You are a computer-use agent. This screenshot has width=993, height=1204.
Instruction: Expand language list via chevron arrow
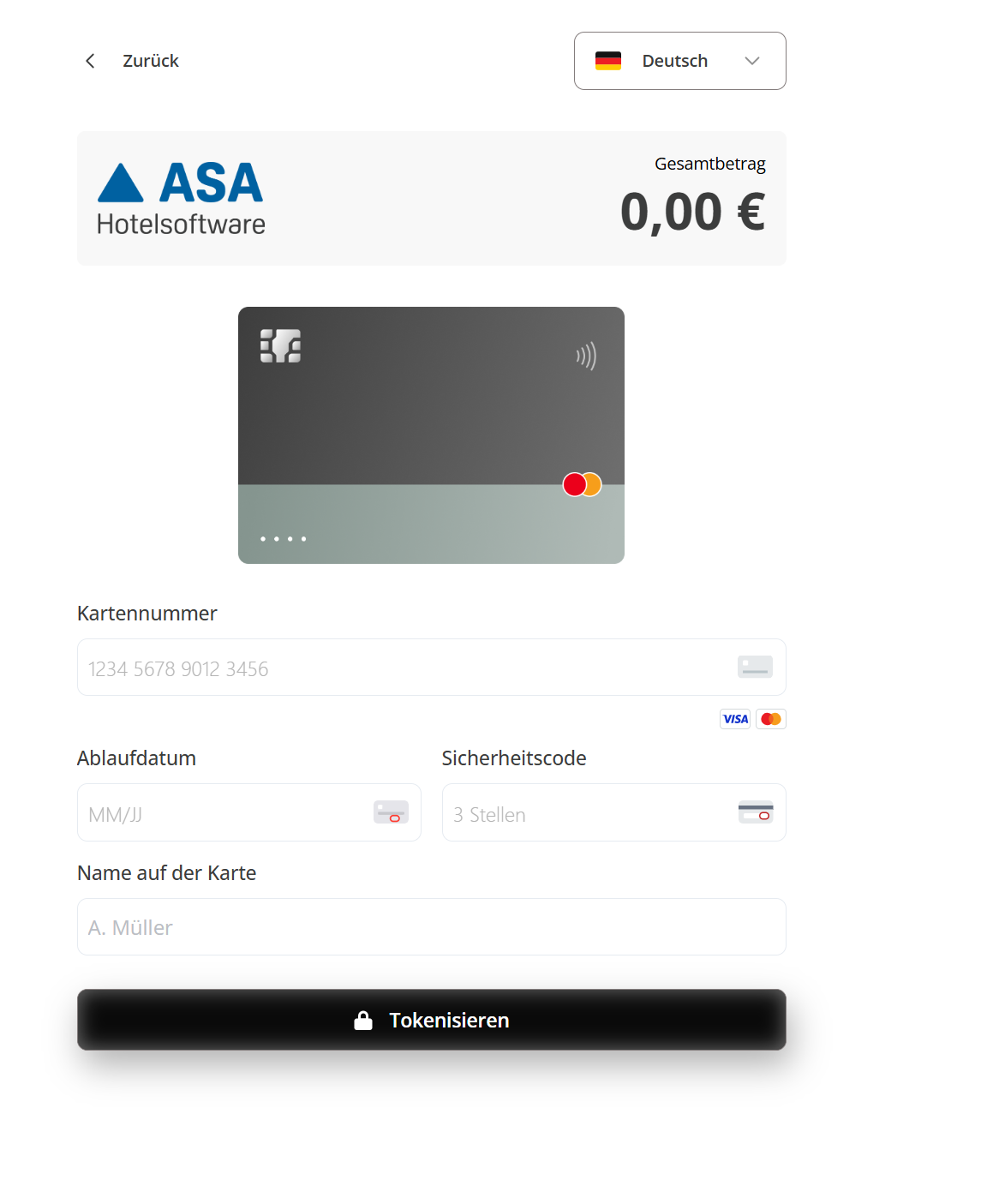752,61
